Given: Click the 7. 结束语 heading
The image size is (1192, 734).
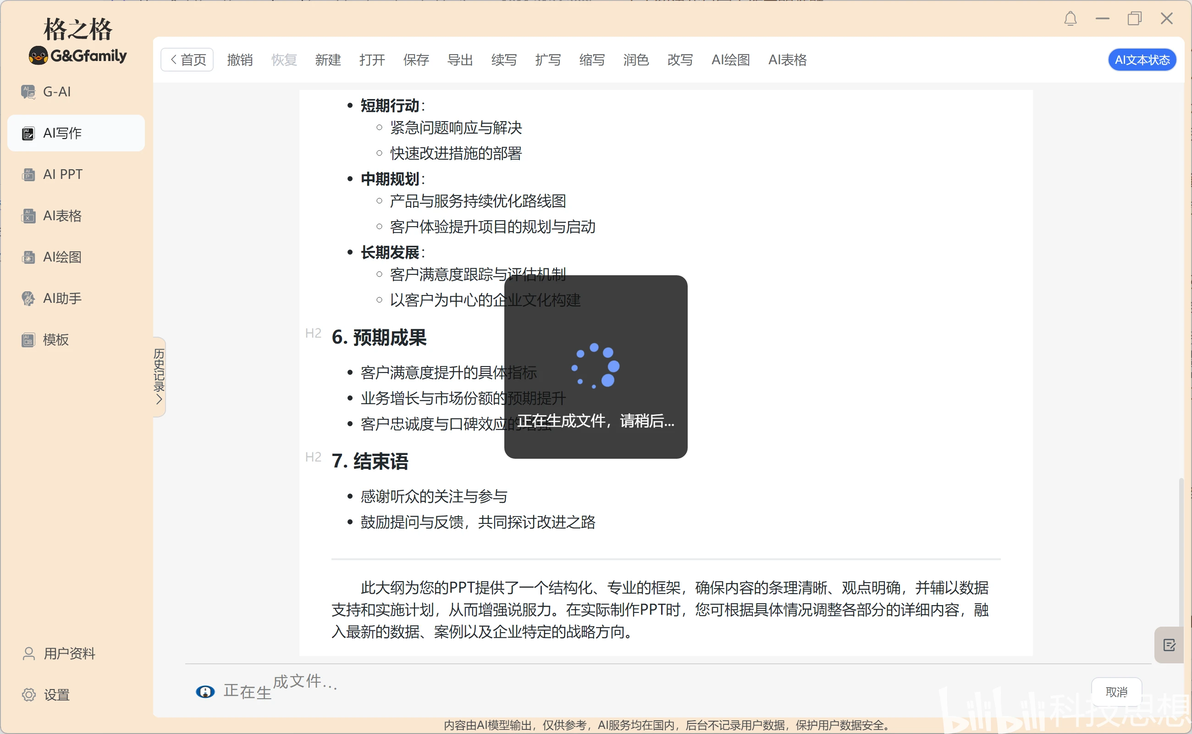Looking at the screenshot, I should click(x=369, y=461).
